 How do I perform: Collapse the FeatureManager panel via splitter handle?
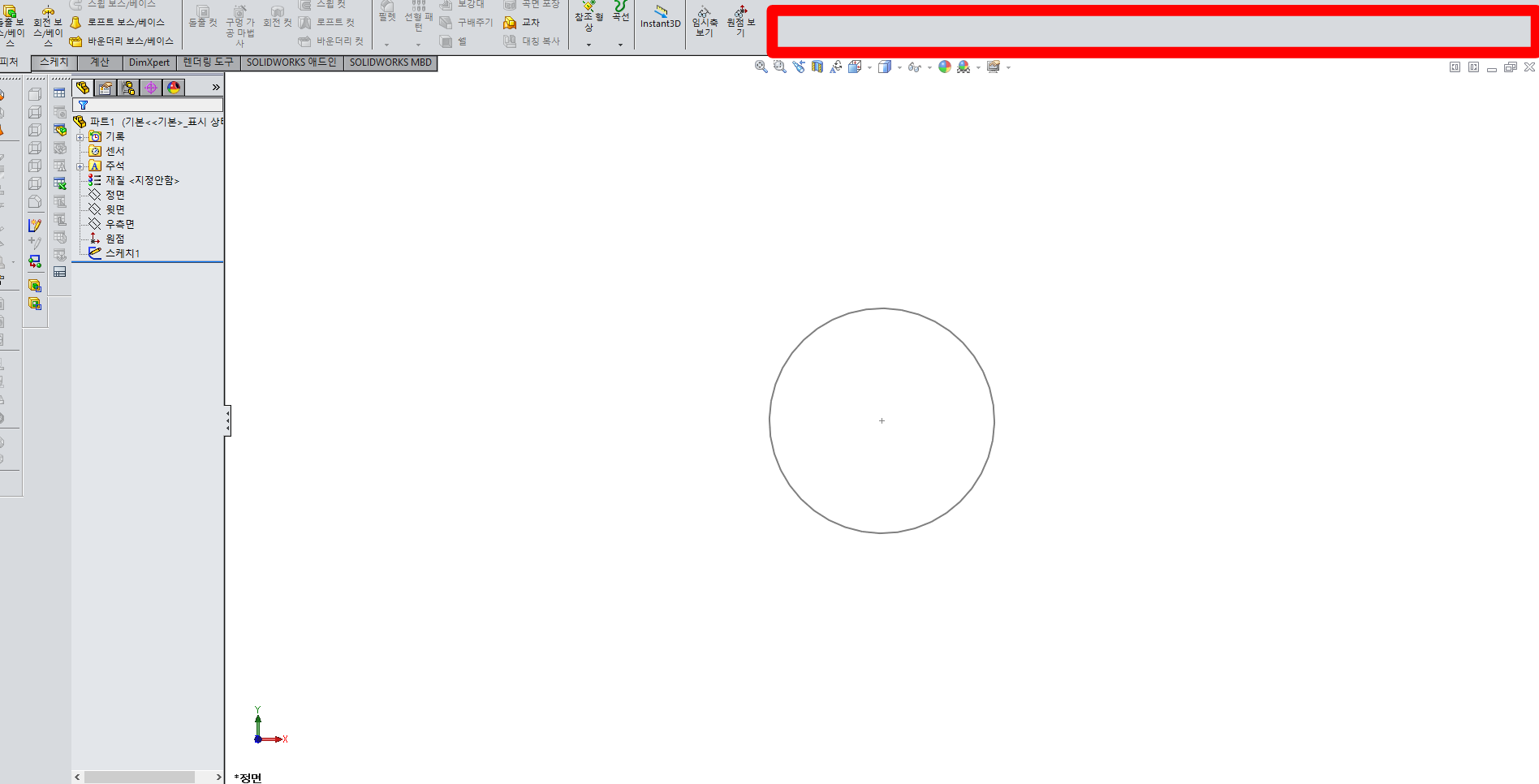228,420
